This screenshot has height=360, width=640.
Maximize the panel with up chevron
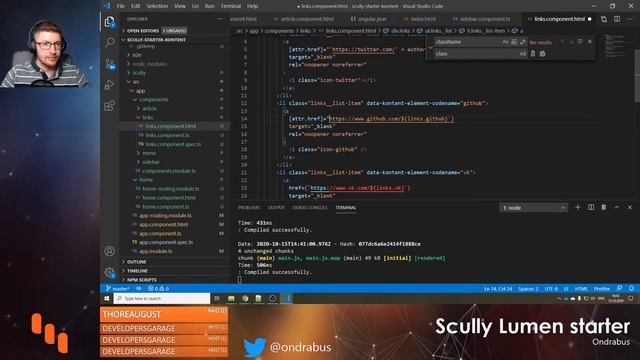point(617,207)
